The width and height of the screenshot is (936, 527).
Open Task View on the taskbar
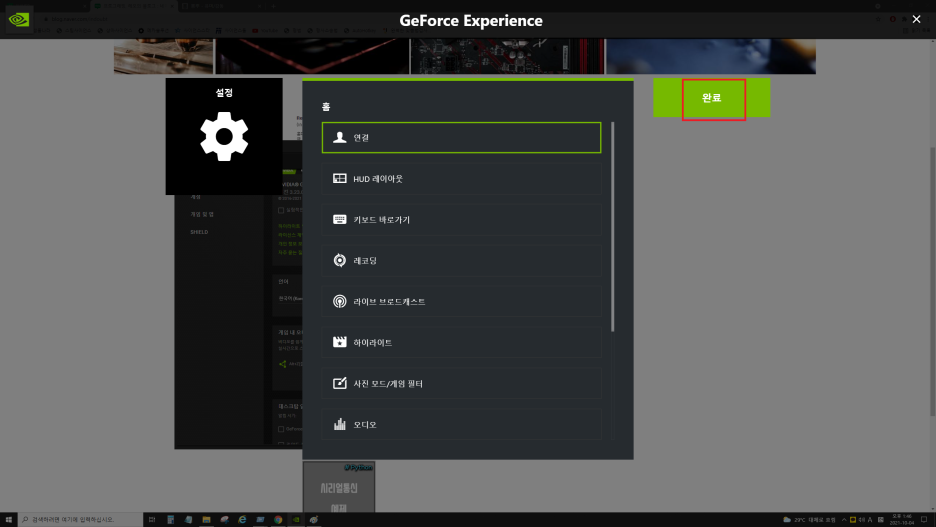pyautogui.click(x=152, y=520)
